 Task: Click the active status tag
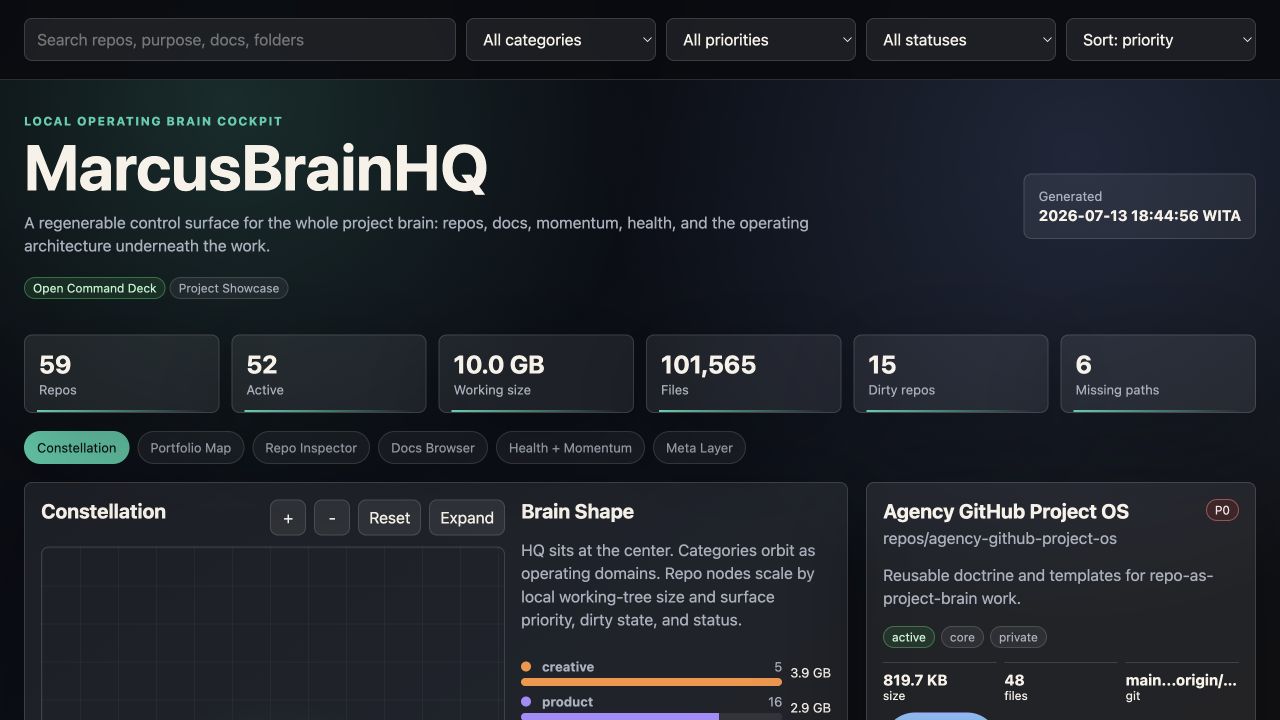click(x=909, y=637)
